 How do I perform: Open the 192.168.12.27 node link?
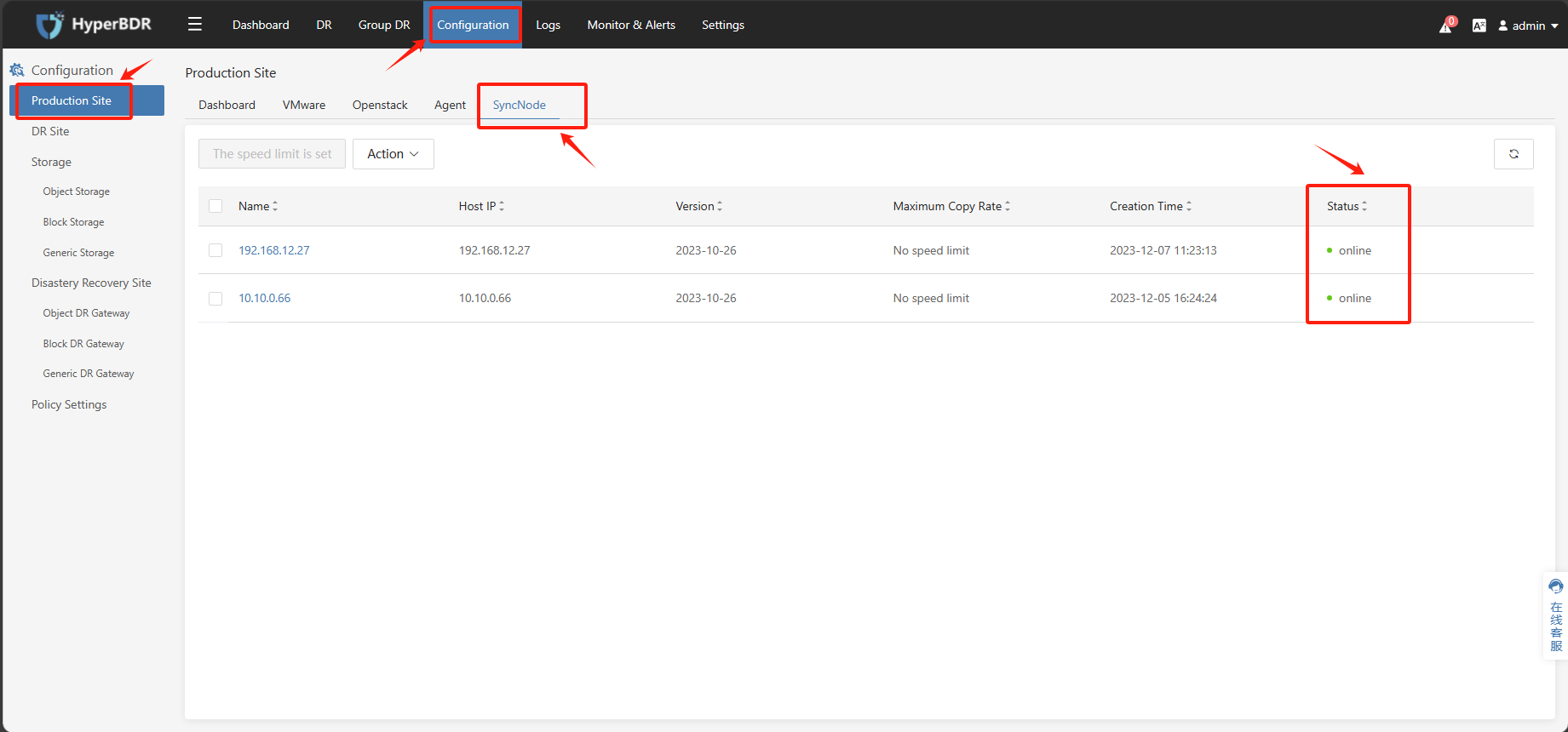pos(274,250)
